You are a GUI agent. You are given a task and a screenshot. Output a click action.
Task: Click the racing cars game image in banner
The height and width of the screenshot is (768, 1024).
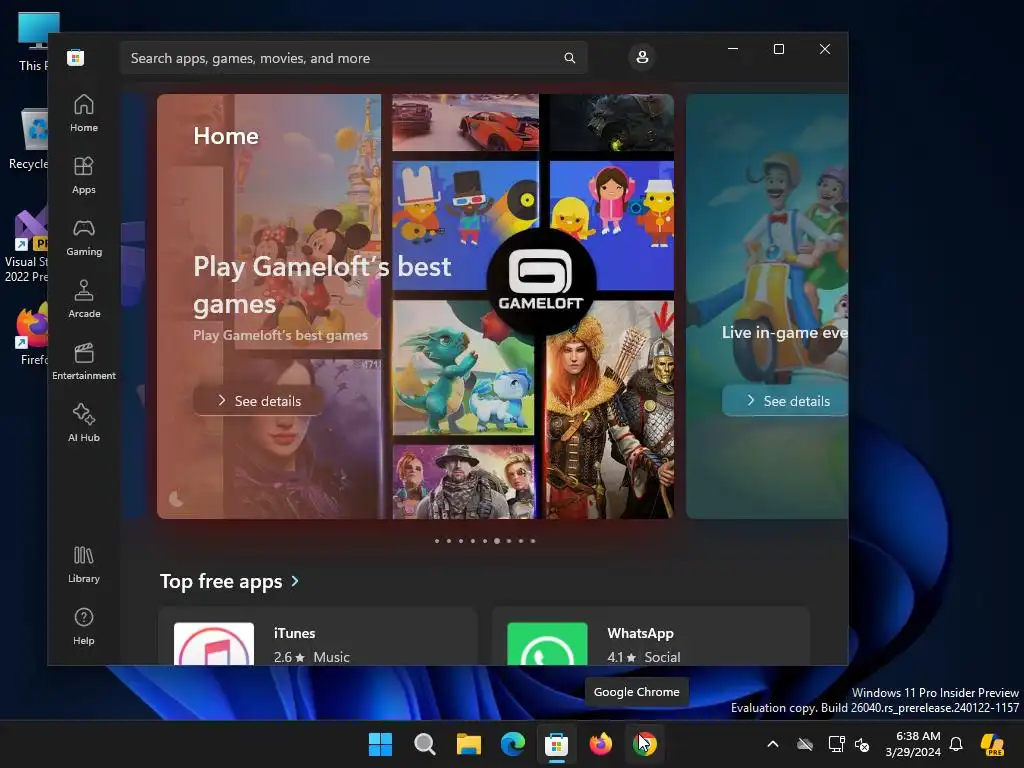tap(466, 122)
